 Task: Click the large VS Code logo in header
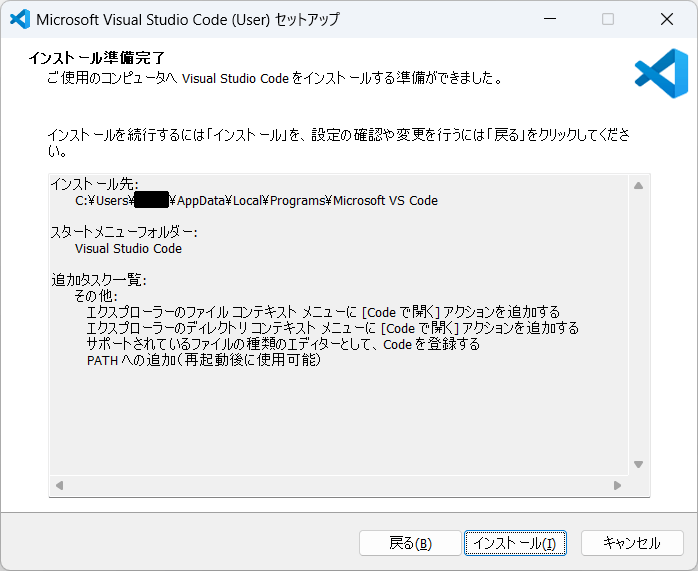click(660, 72)
